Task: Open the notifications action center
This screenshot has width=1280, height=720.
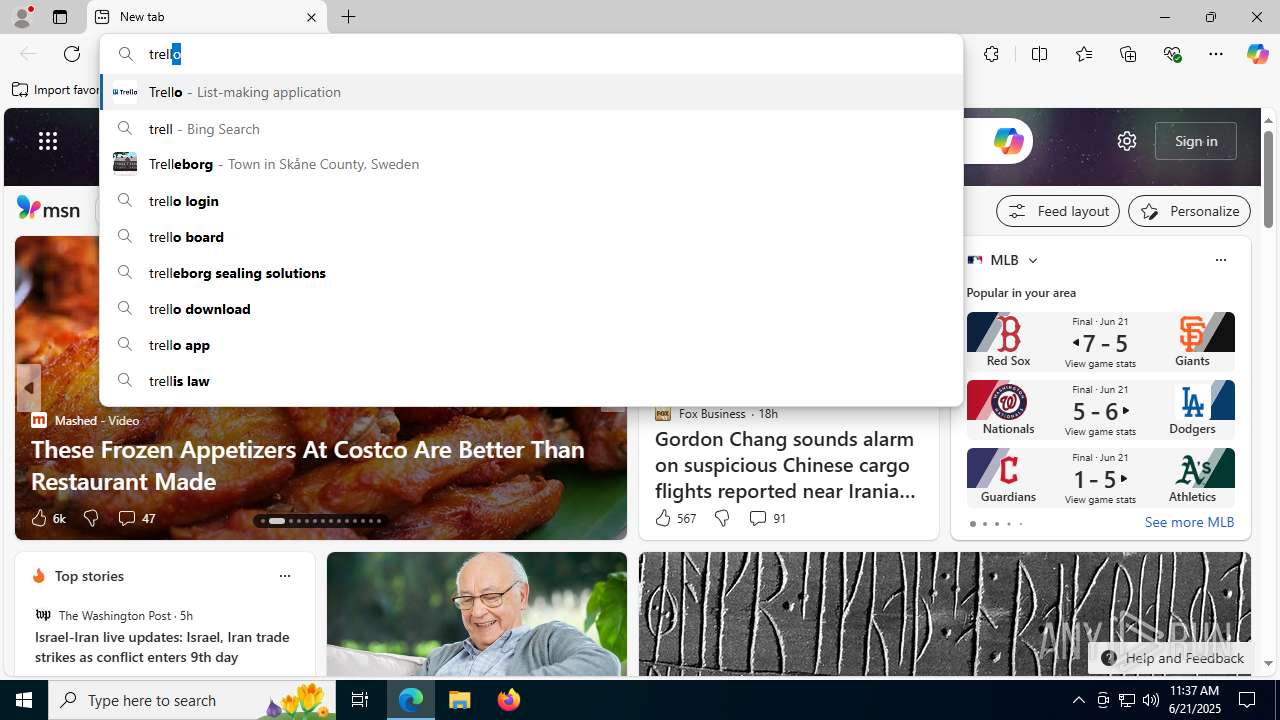Action: point(1247,700)
